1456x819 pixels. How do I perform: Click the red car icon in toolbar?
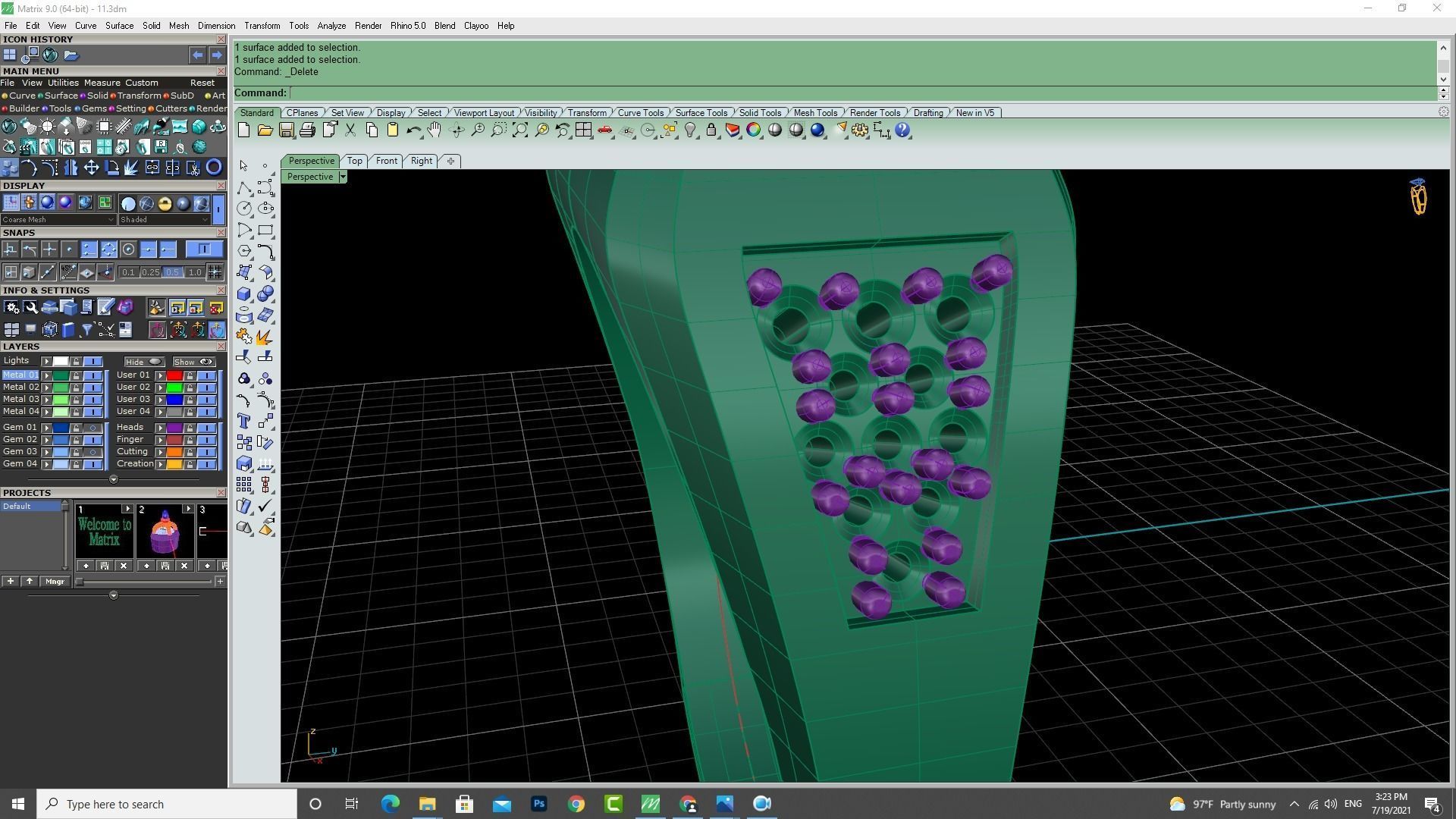coord(604,130)
